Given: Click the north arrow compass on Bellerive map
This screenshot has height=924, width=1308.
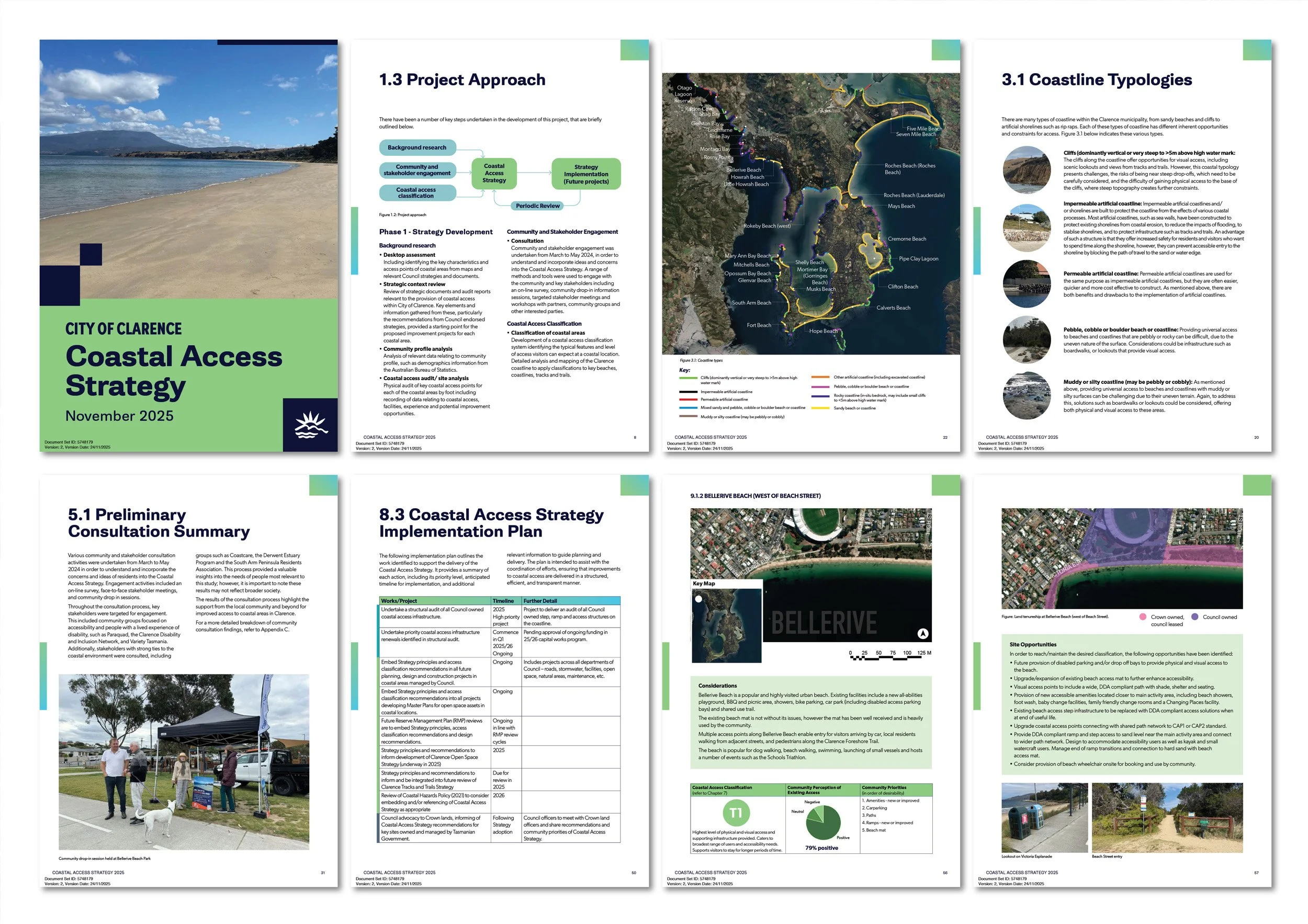Looking at the screenshot, I should pyautogui.click(x=923, y=634).
